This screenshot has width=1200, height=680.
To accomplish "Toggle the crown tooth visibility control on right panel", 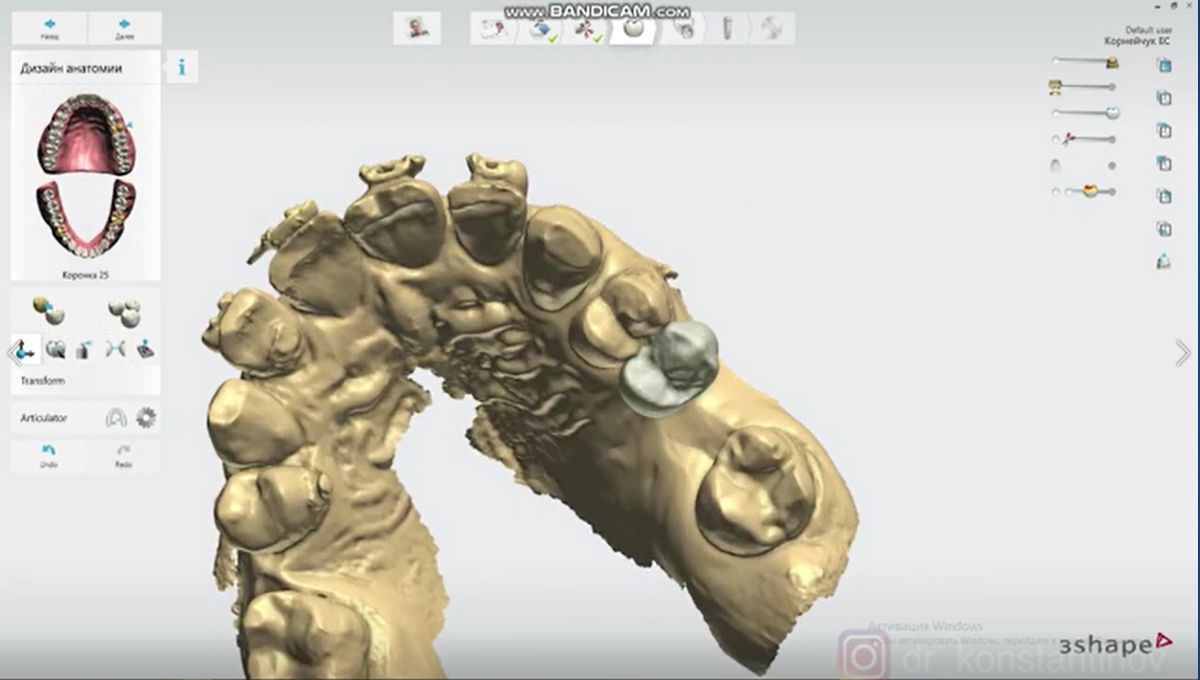I will click(1110, 112).
